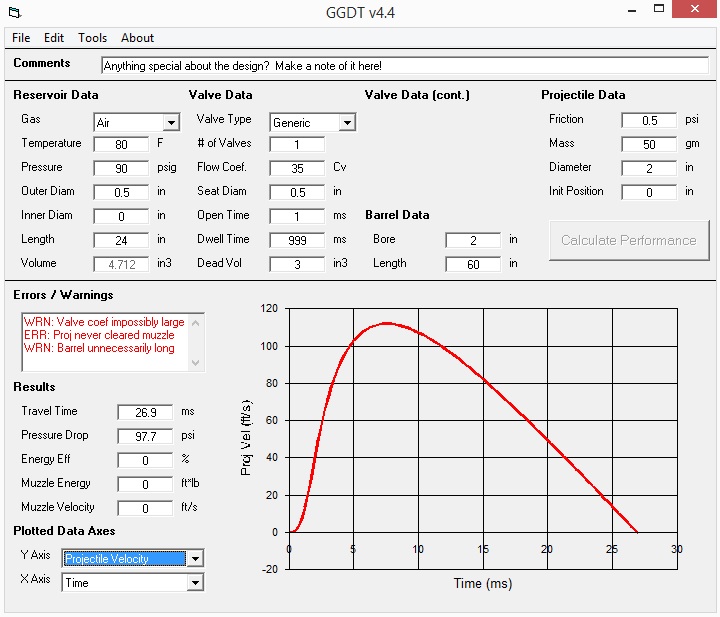Open the About menu
Screen dimensions: 720x617
tap(137, 38)
